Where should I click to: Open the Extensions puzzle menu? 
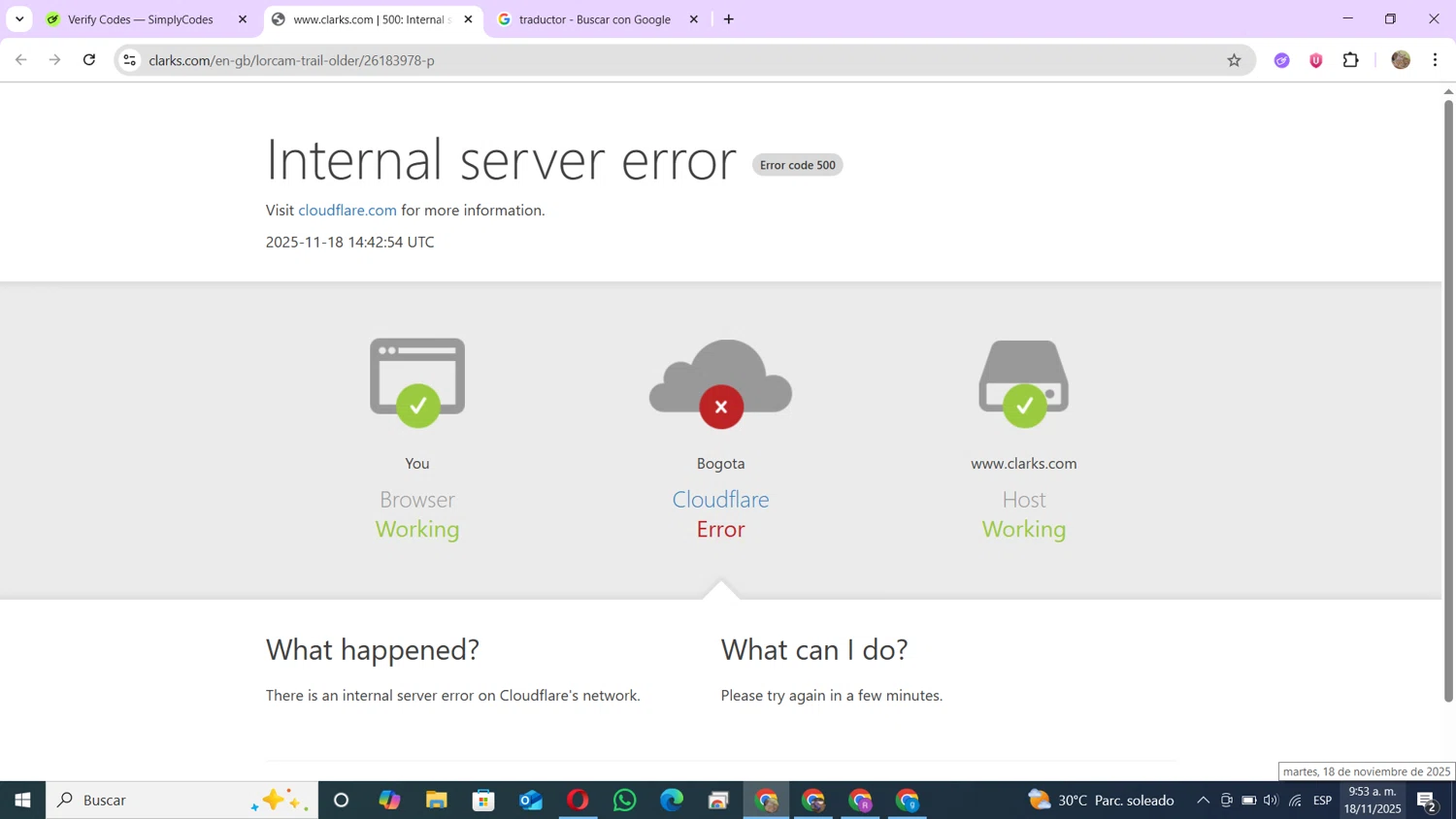coord(1350,60)
